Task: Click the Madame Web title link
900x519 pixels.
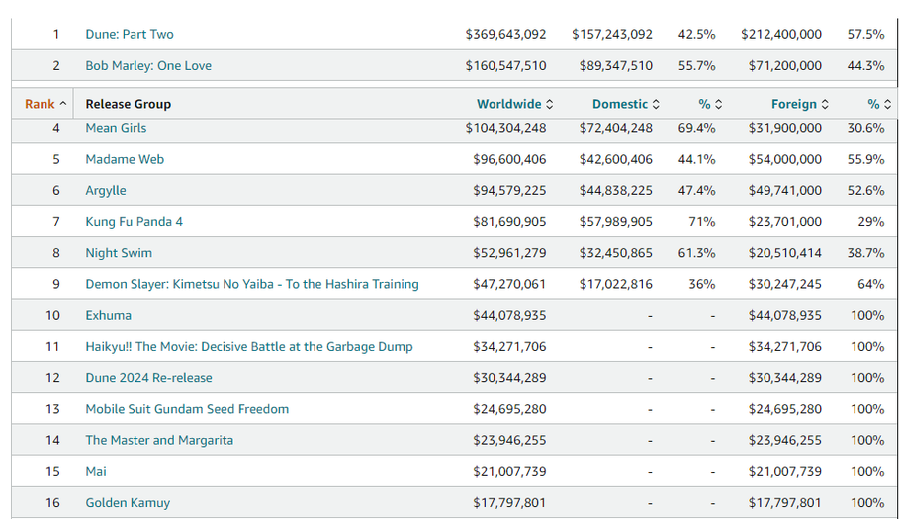Action: point(124,159)
